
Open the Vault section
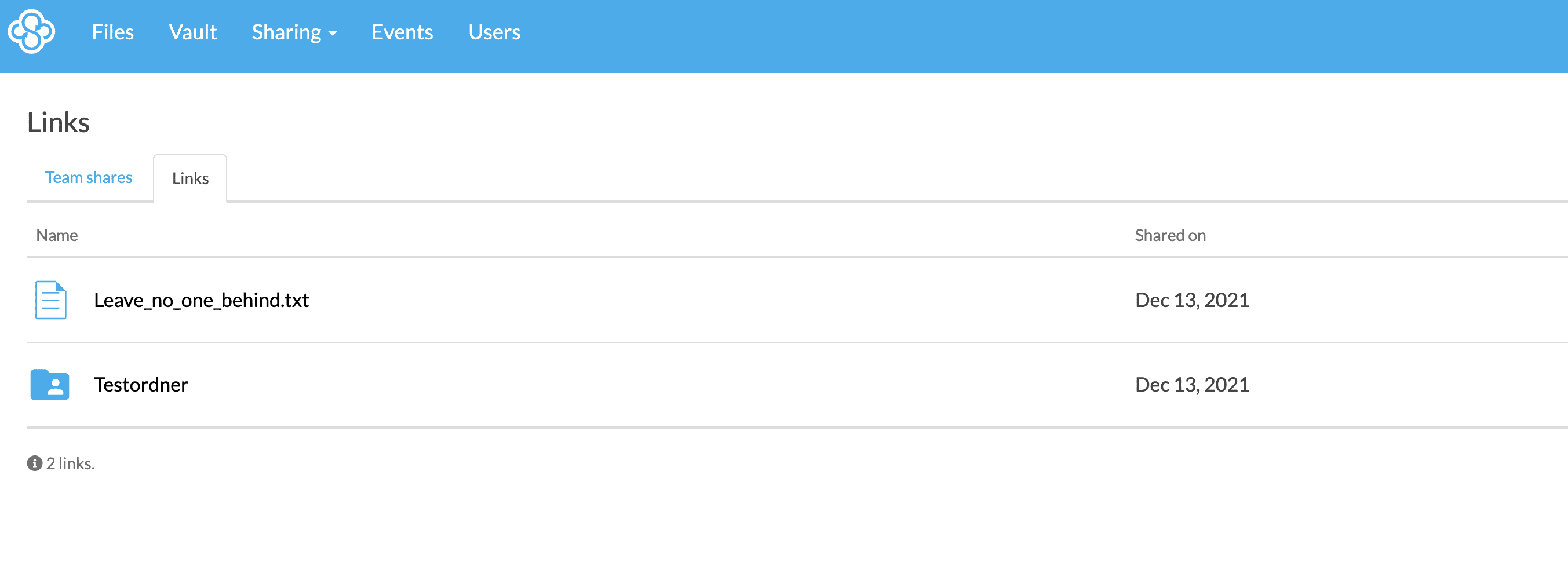192,32
